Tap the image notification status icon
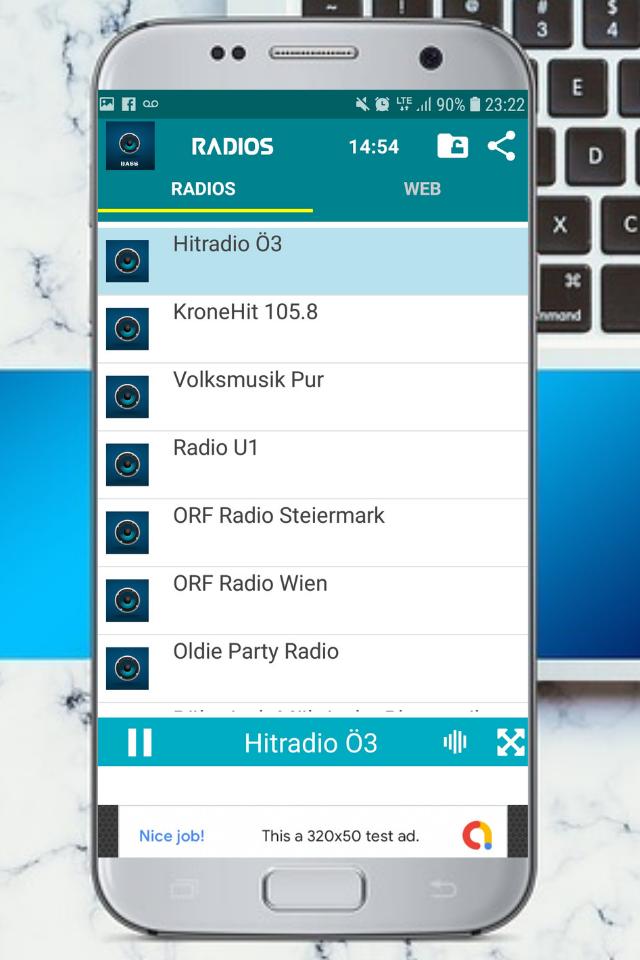 tap(107, 103)
